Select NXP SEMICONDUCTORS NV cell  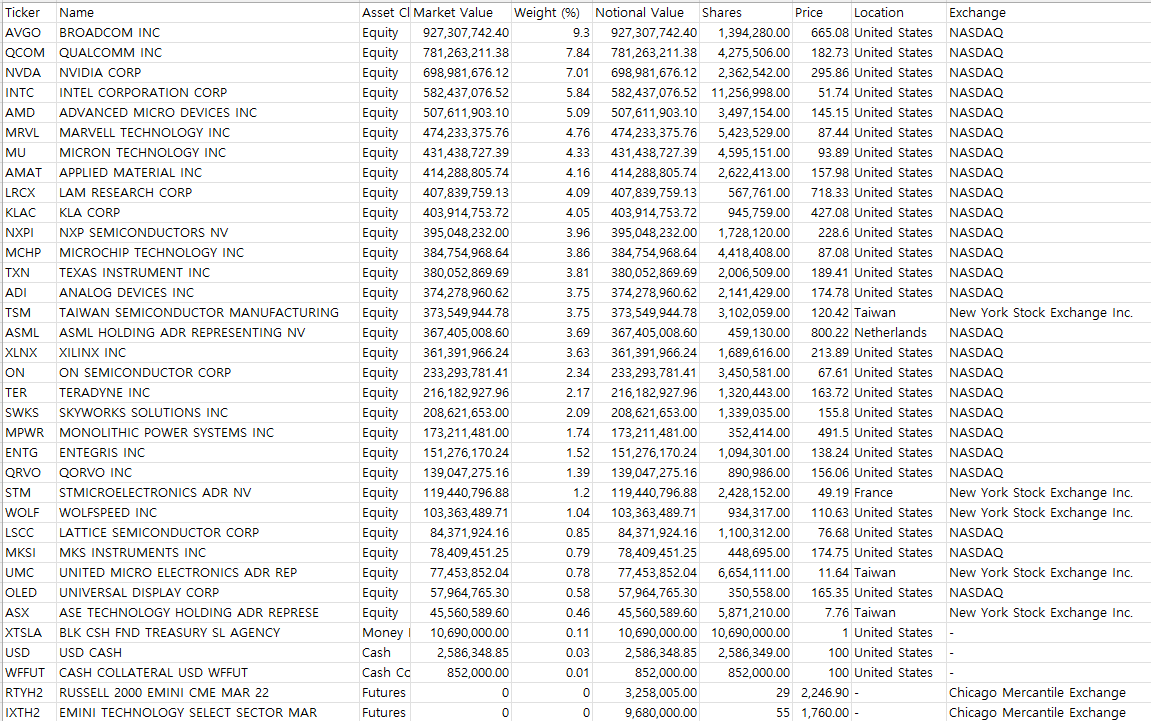[208, 233]
